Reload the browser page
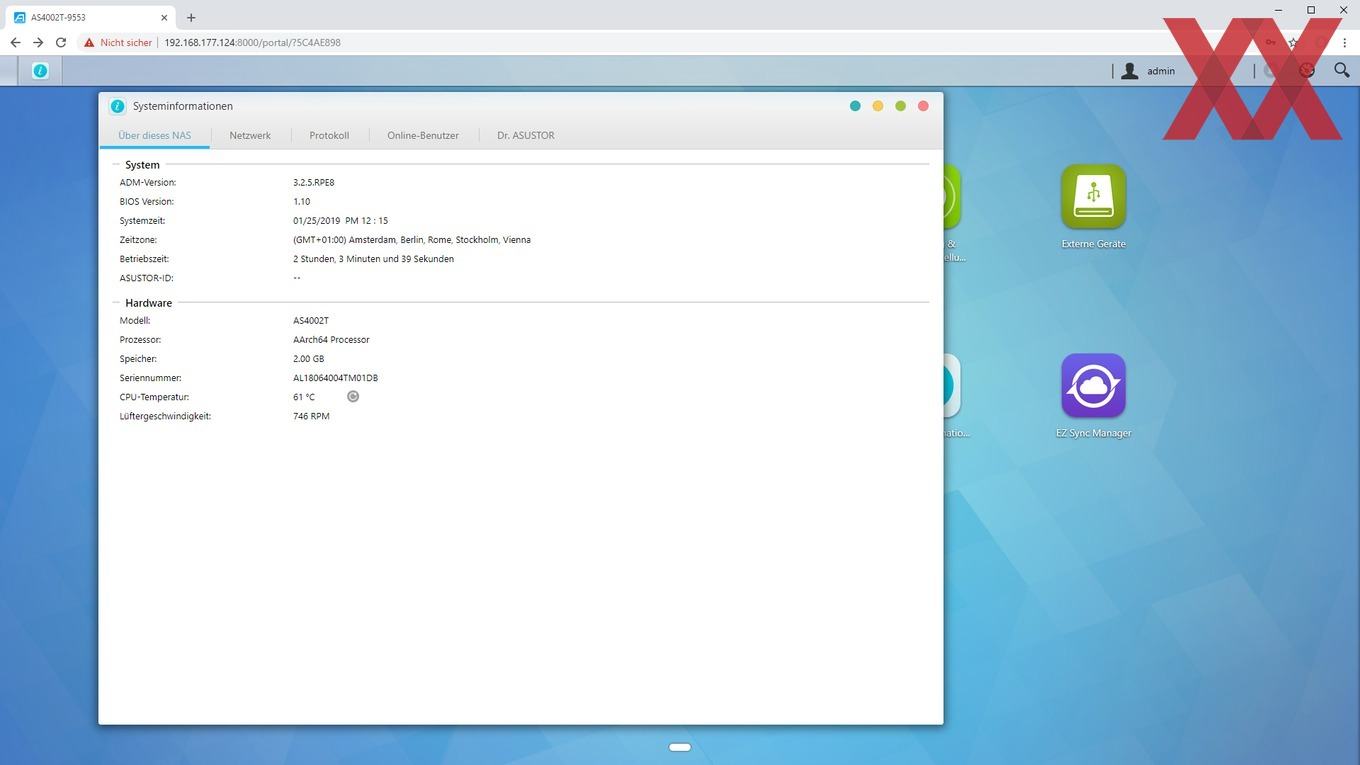The image size is (1360, 765). click(x=61, y=43)
